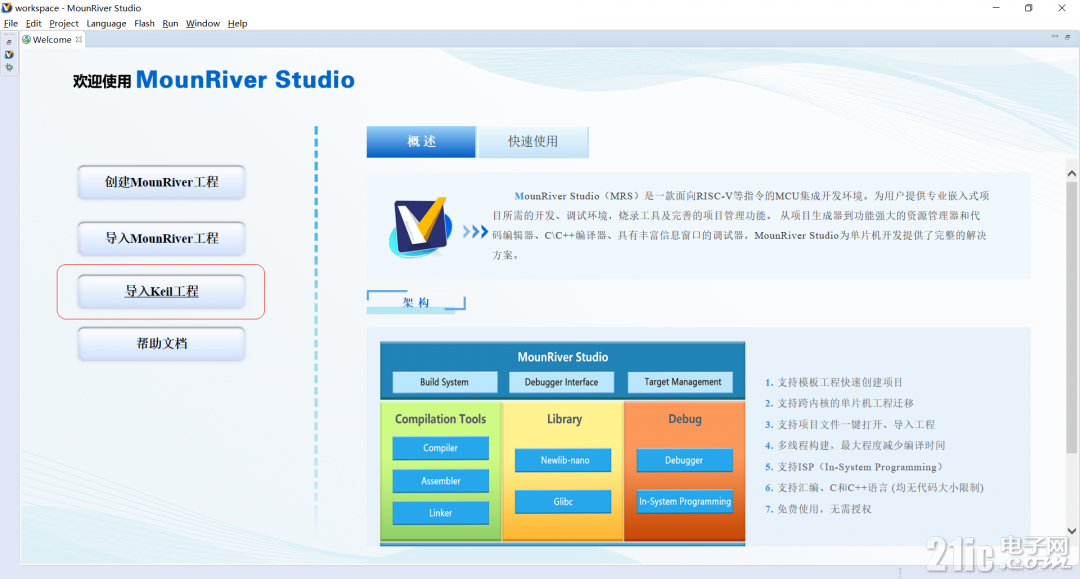Click feature item 7 免费使用，无需授权

(x=818, y=509)
